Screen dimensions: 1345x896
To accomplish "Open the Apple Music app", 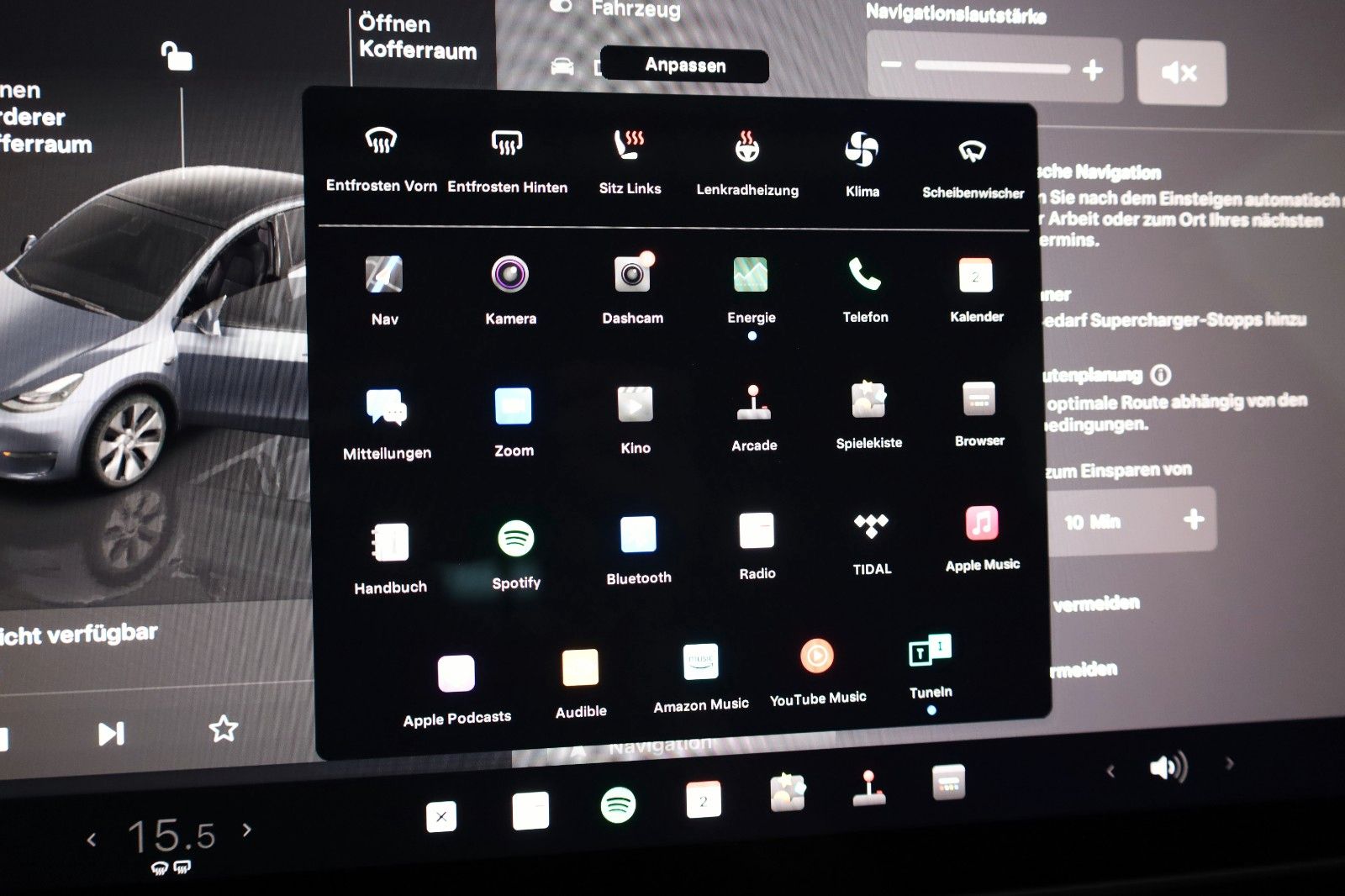I will (981, 524).
